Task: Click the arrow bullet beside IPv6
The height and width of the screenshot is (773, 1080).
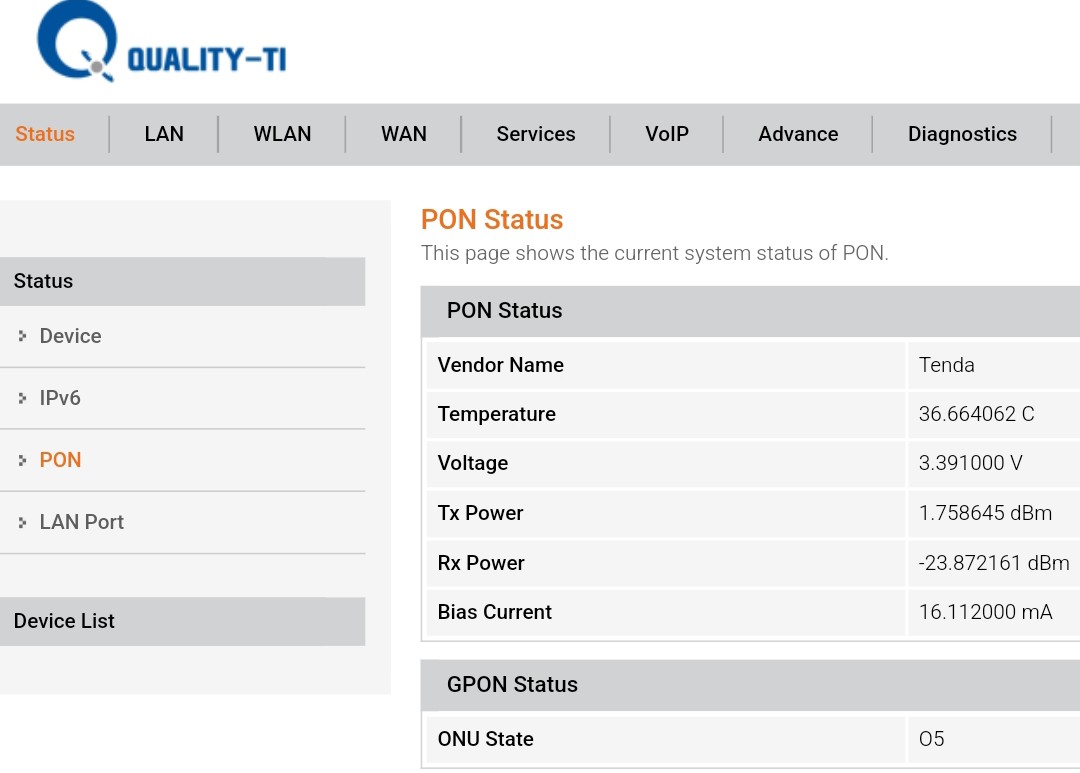Action: 22,398
